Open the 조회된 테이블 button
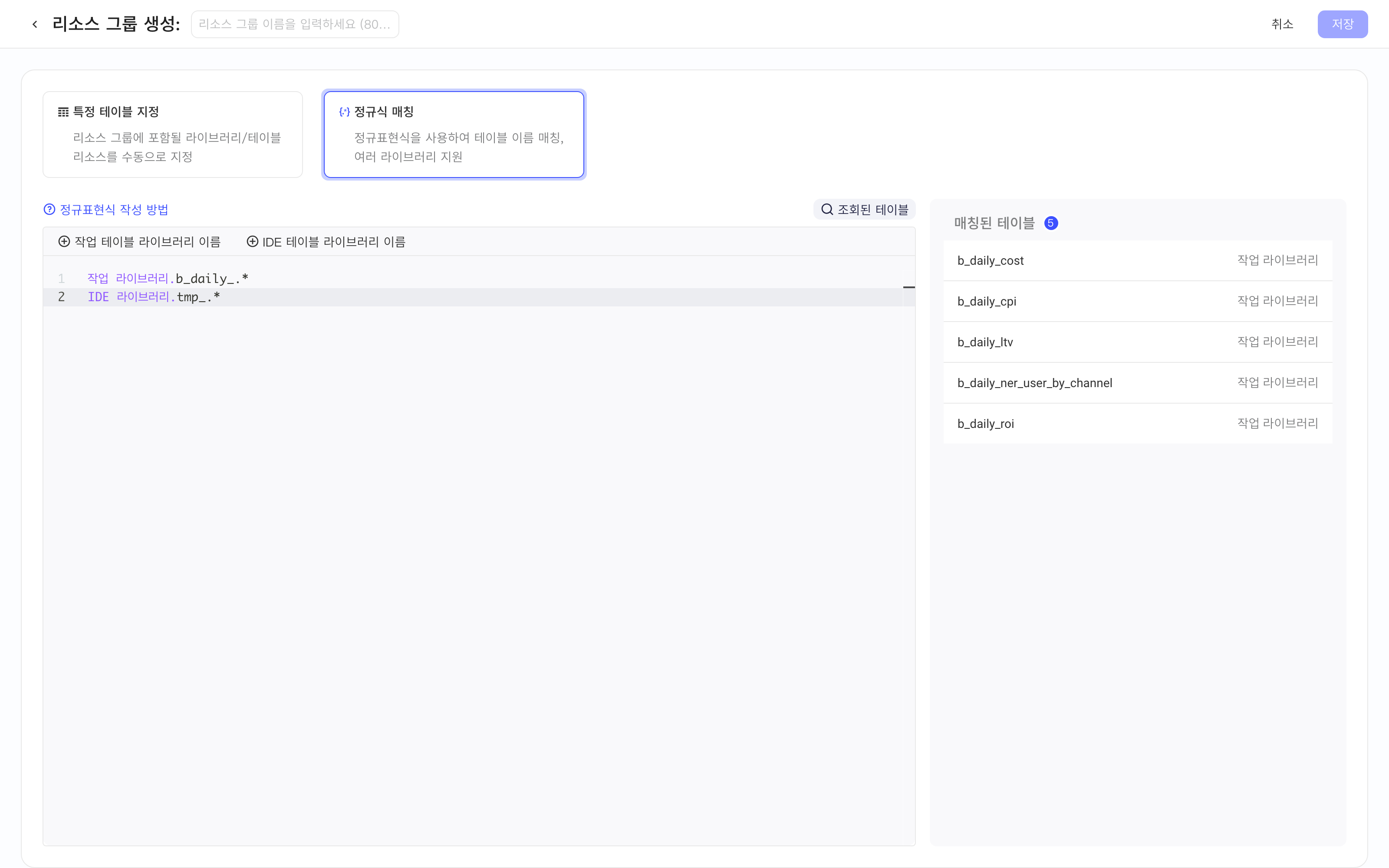This screenshot has width=1389, height=868. 864,210
